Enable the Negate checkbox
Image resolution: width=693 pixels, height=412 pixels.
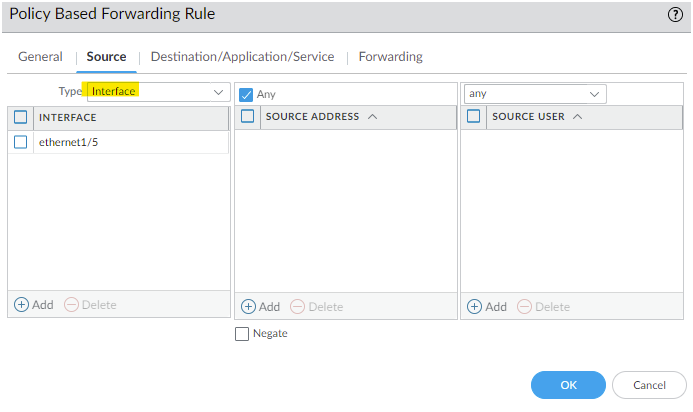242,334
